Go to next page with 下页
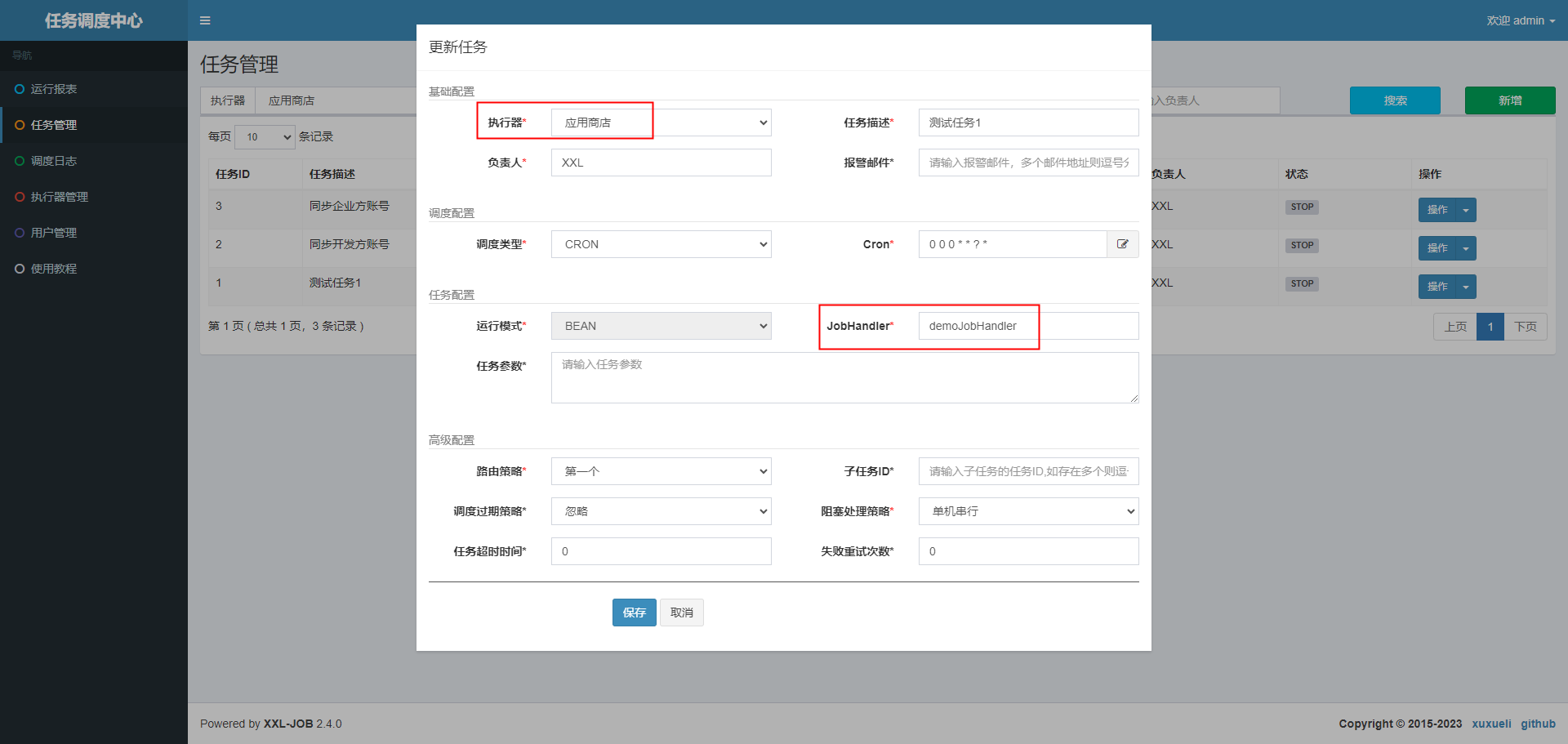Screen dimensions: 1568x744 click(x=1526, y=327)
